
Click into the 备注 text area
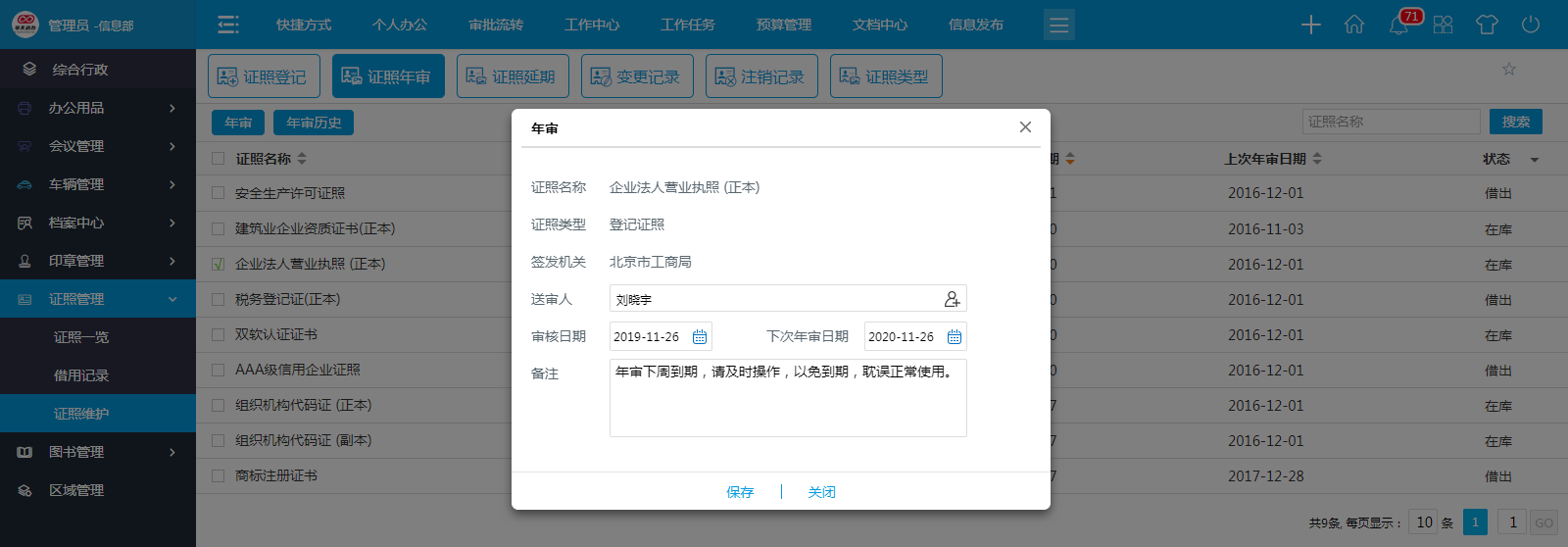click(x=788, y=398)
